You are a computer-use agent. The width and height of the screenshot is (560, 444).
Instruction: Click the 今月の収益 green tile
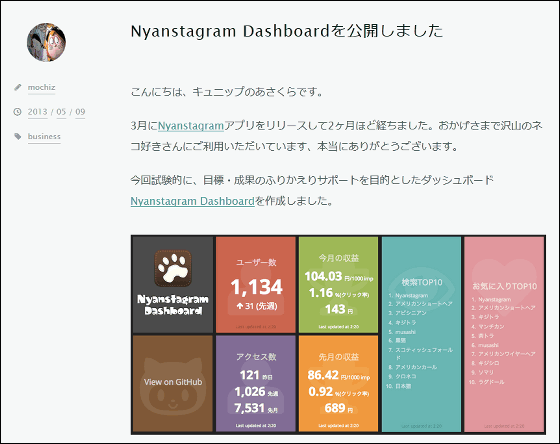(x=338, y=285)
